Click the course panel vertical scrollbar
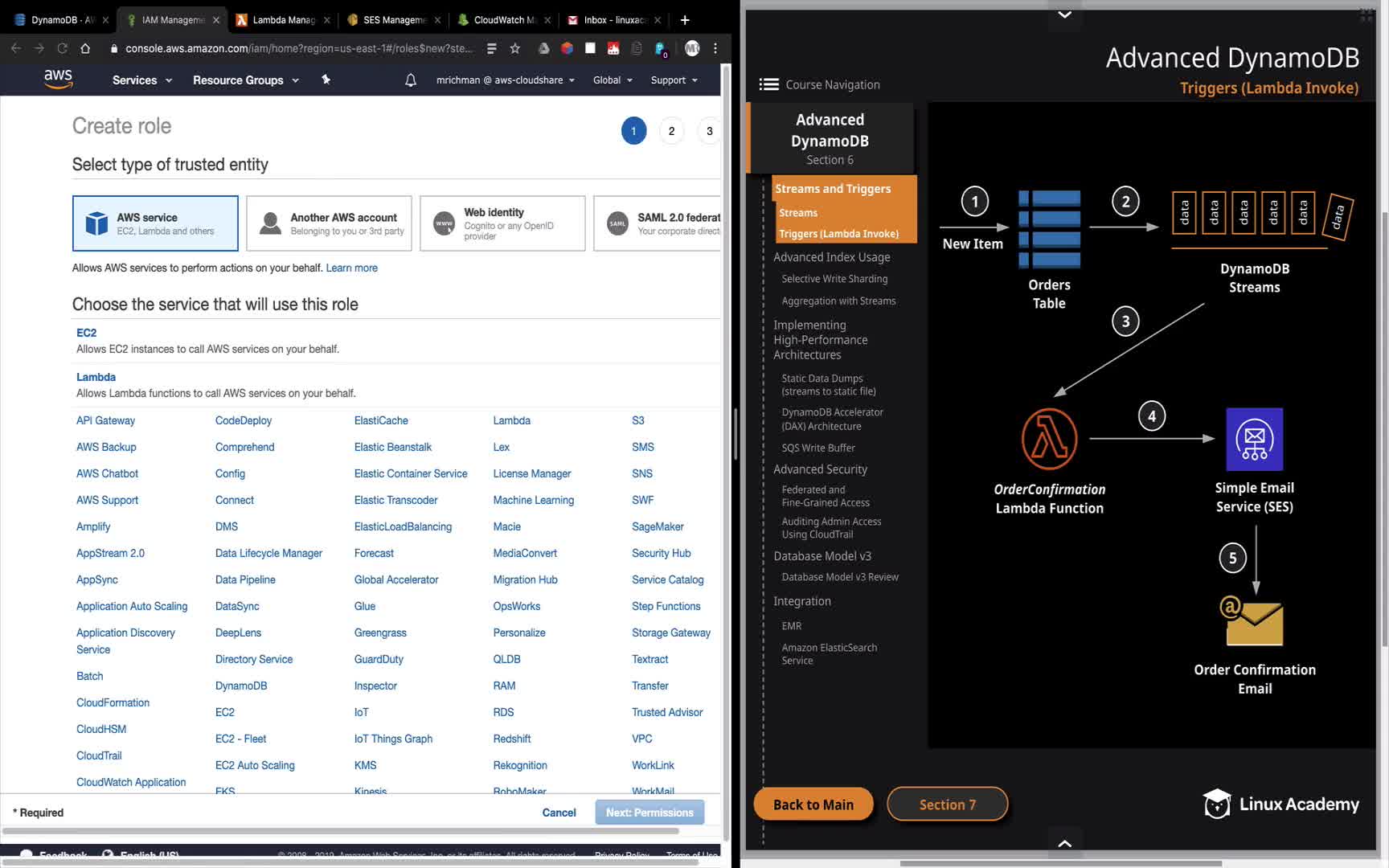Image resolution: width=1389 pixels, height=868 pixels. [x=1383, y=428]
